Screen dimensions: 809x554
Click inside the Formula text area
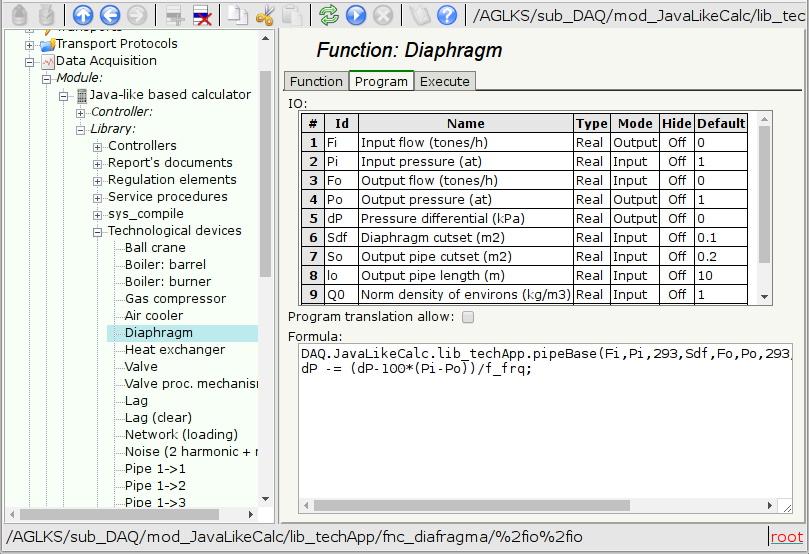tap(540, 430)
